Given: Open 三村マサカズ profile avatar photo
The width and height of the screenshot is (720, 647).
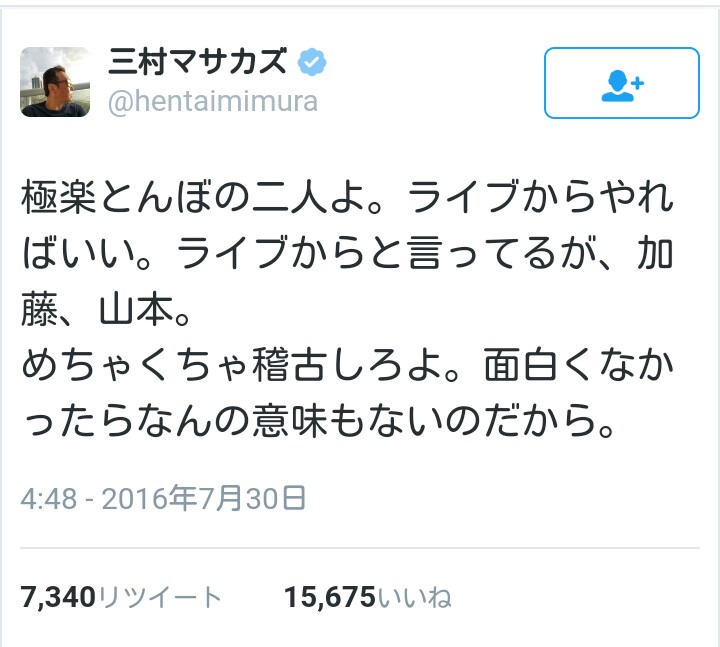Looking at the screenshot, I should pos(55,81).
